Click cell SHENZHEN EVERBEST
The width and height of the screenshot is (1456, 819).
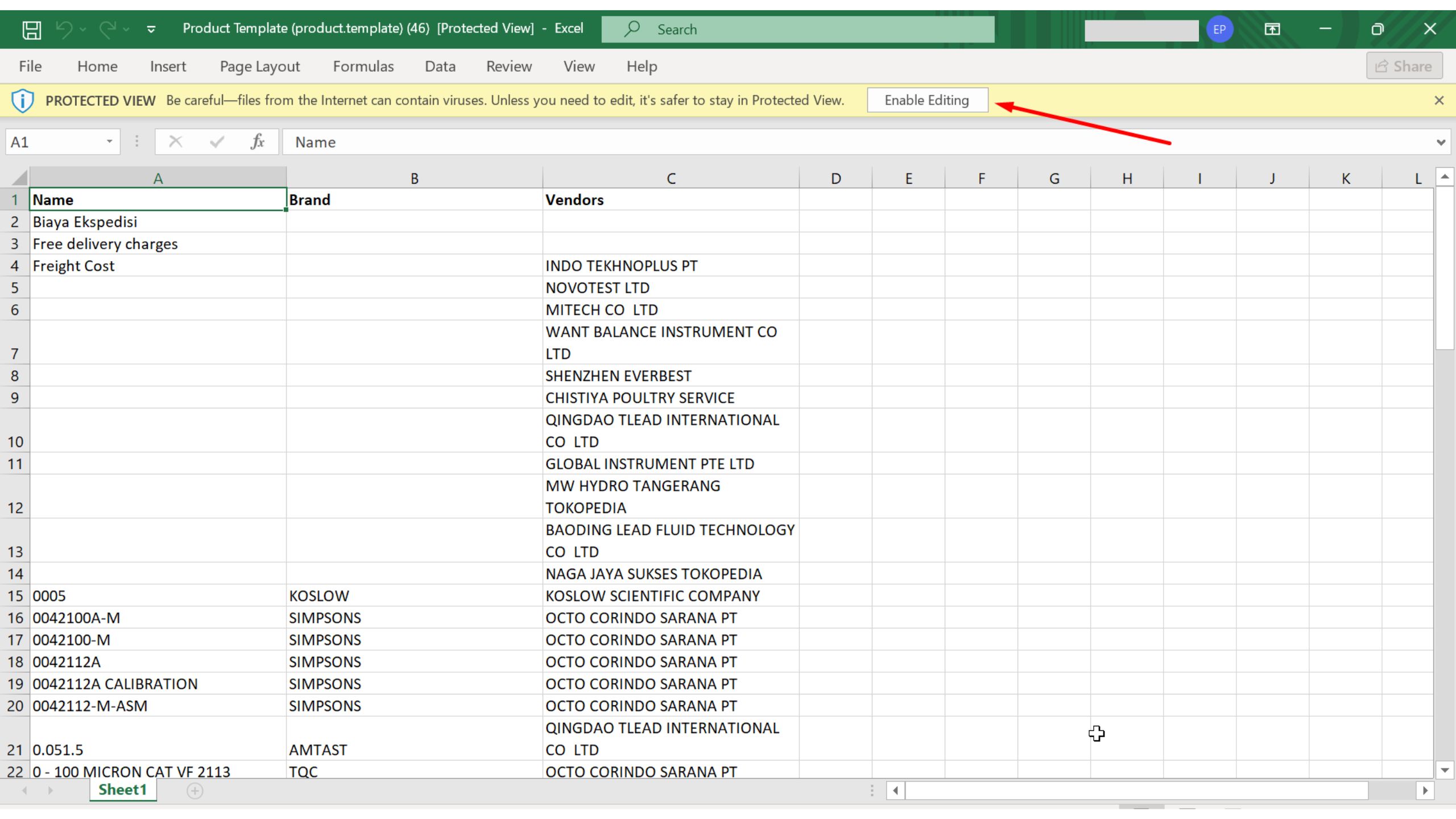point(671,376)
